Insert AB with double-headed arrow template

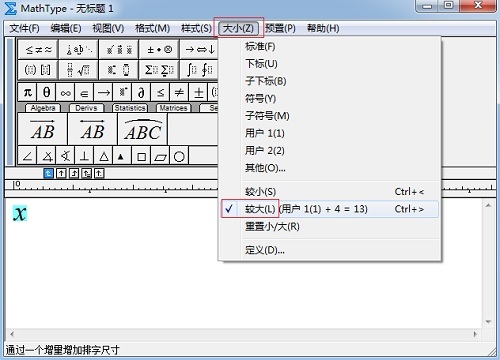pos(92,129)
